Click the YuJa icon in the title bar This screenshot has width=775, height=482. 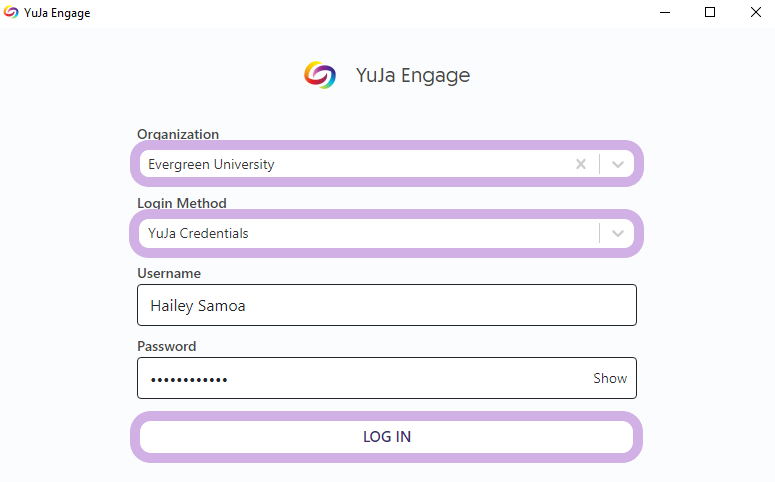[11, 13]
